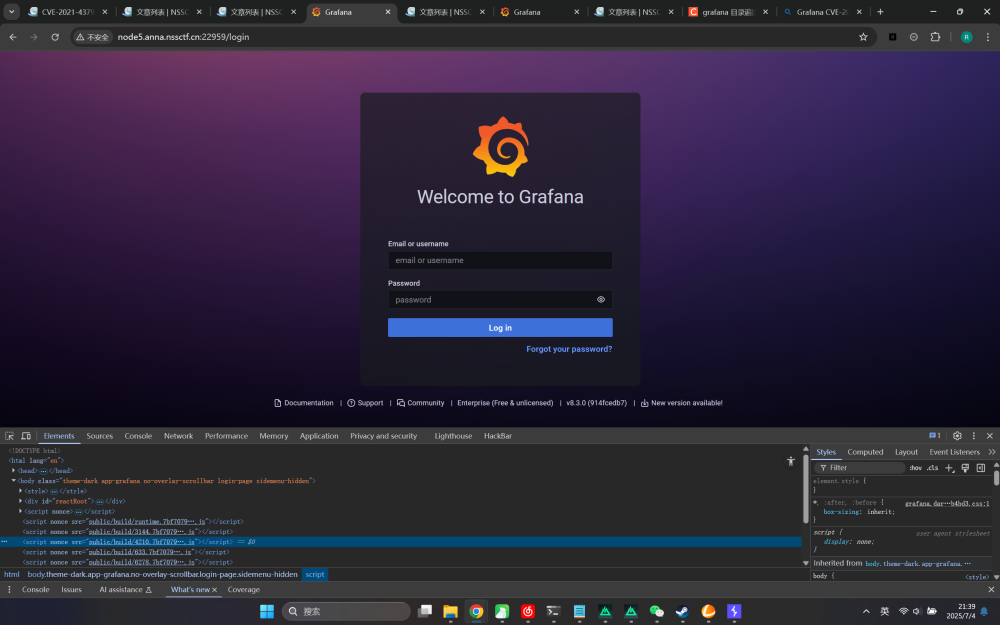Add a new style rule

point(950,468)
